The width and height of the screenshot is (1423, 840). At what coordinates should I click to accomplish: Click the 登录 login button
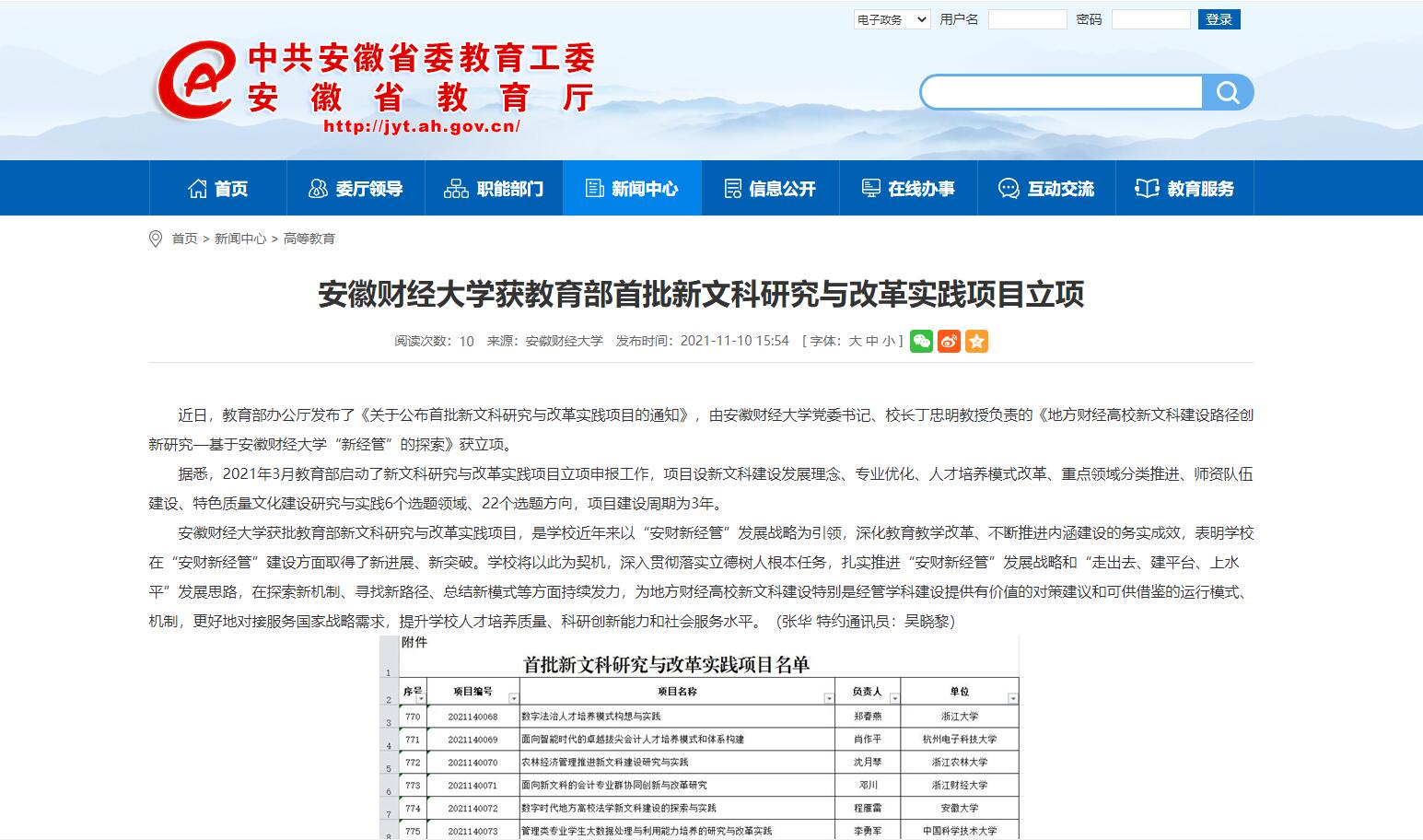pyautogui.click(x=1219, y=19)
